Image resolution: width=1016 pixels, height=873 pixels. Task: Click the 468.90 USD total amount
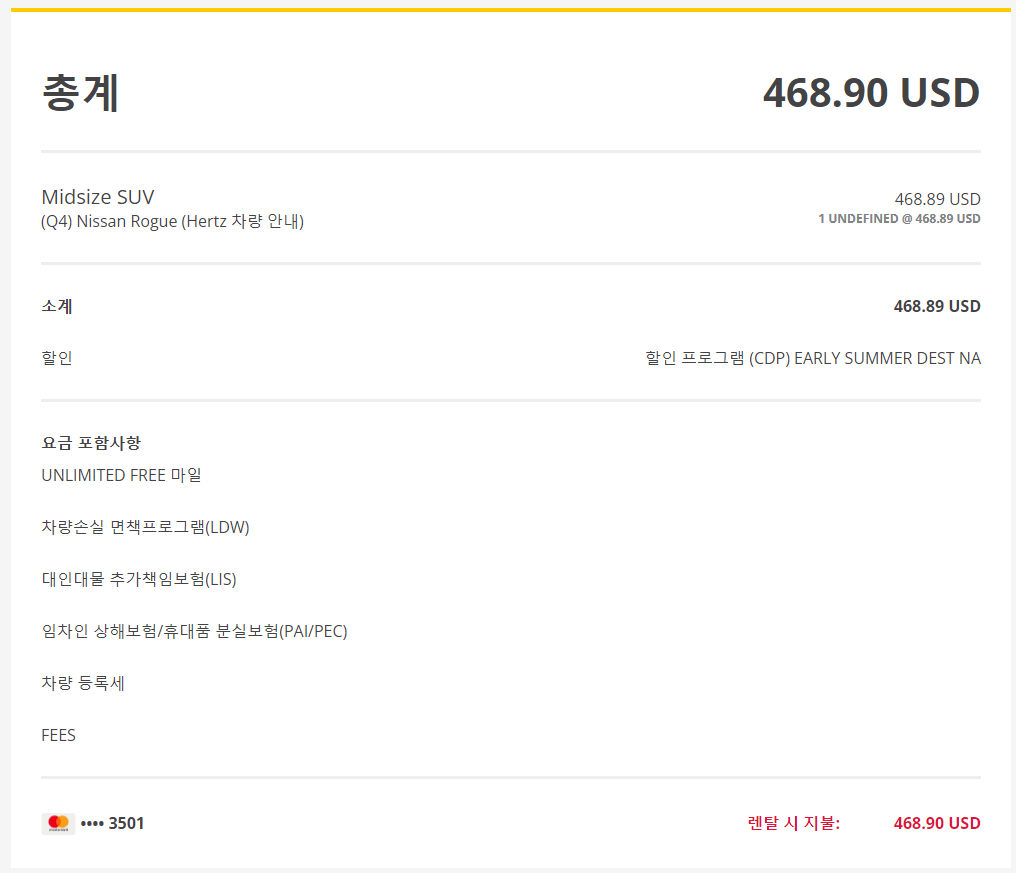(x=870, y=93)
